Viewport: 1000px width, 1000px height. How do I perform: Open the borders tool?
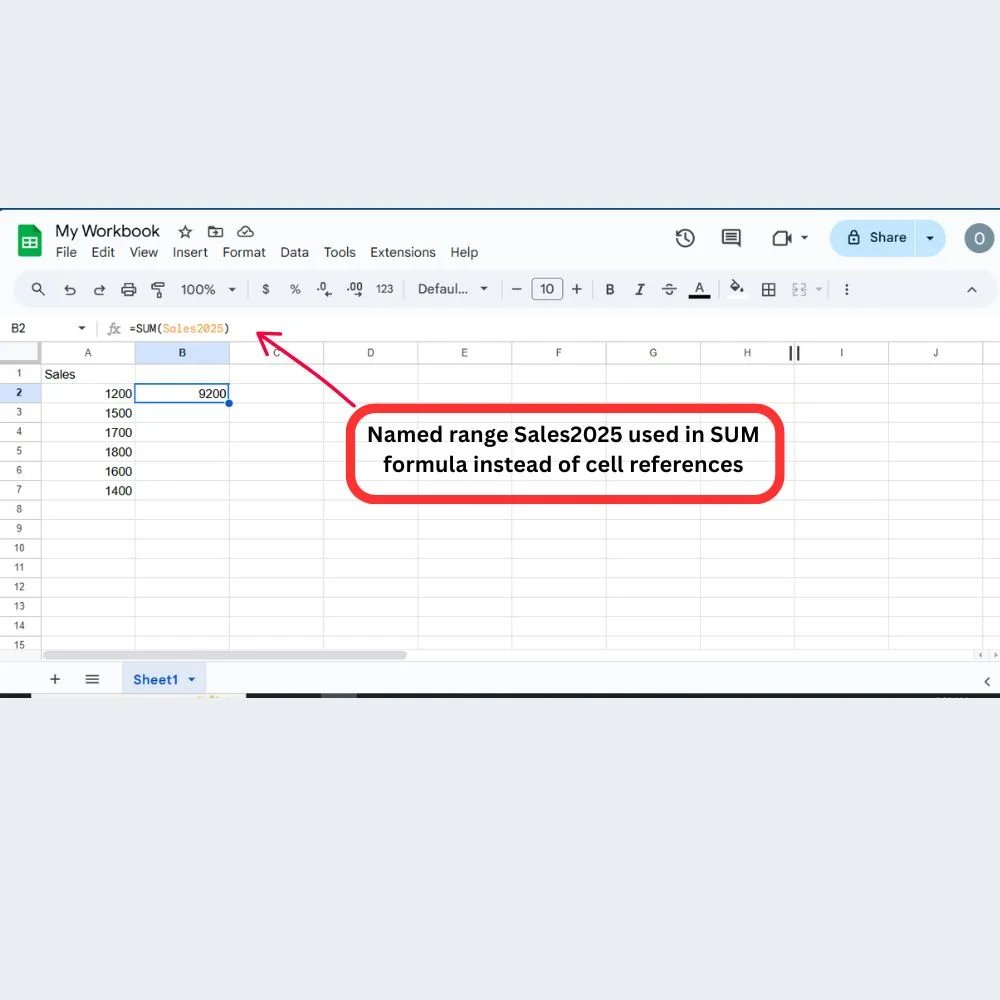(x=768, y=290)
